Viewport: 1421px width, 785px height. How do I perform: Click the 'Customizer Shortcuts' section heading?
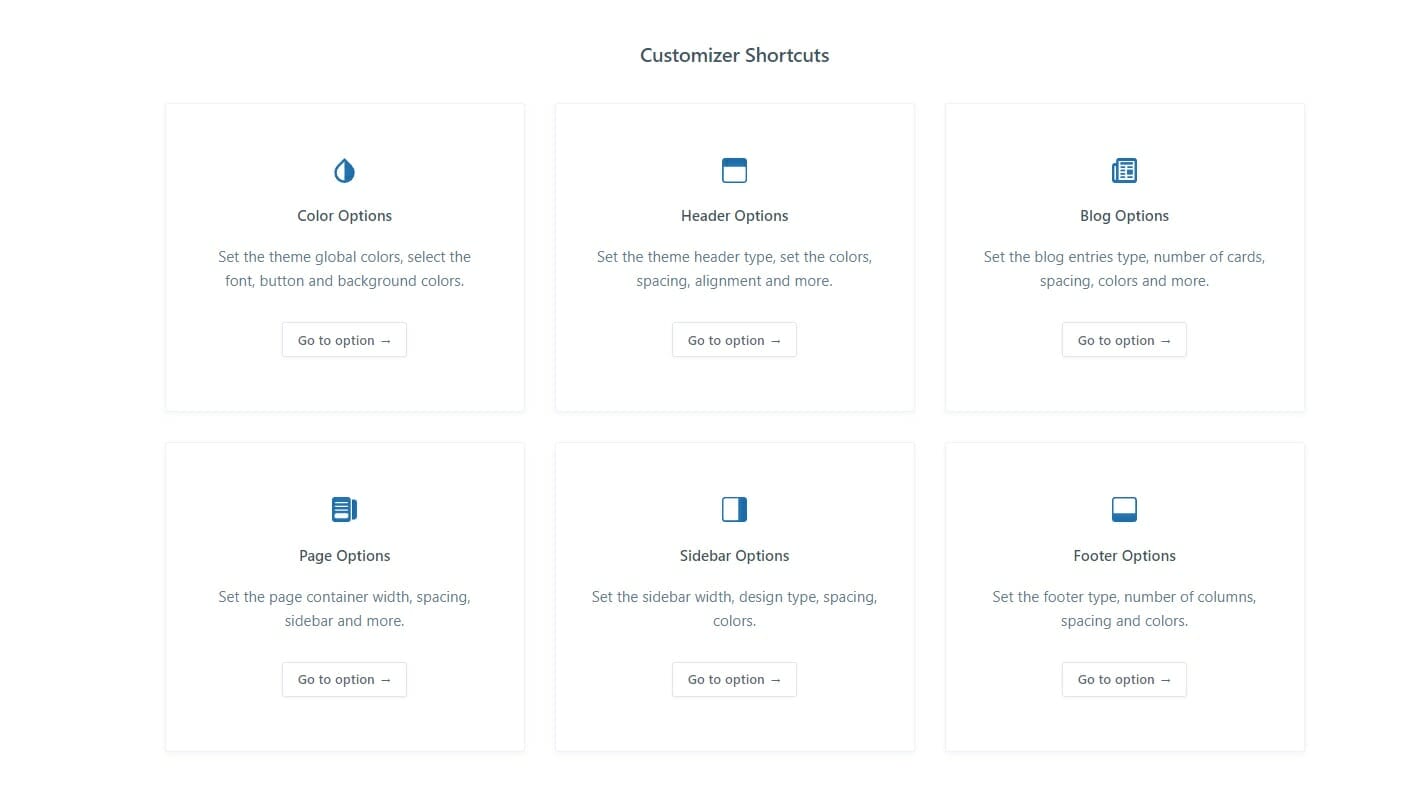[x=734, y=56]
